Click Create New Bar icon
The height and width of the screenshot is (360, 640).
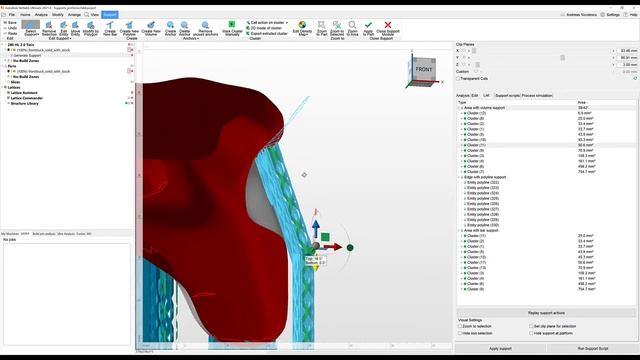(x=110, y=25)
